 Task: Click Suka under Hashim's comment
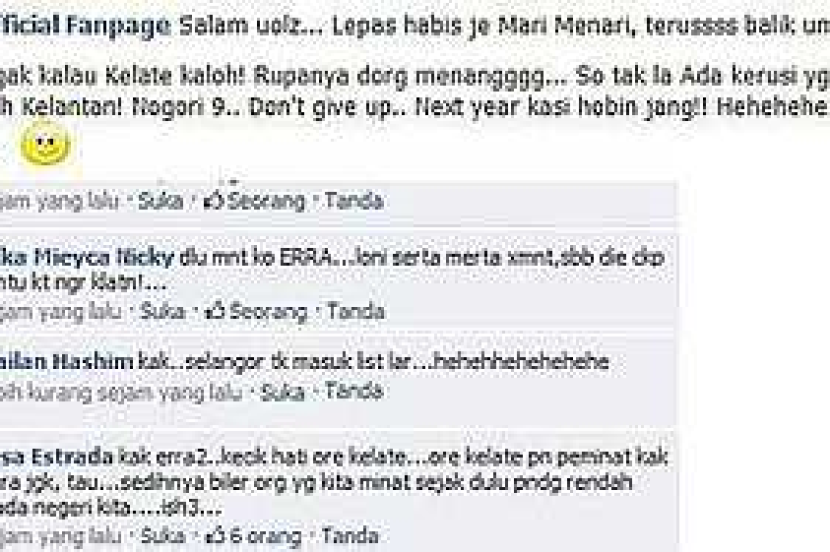pos(283,392)
